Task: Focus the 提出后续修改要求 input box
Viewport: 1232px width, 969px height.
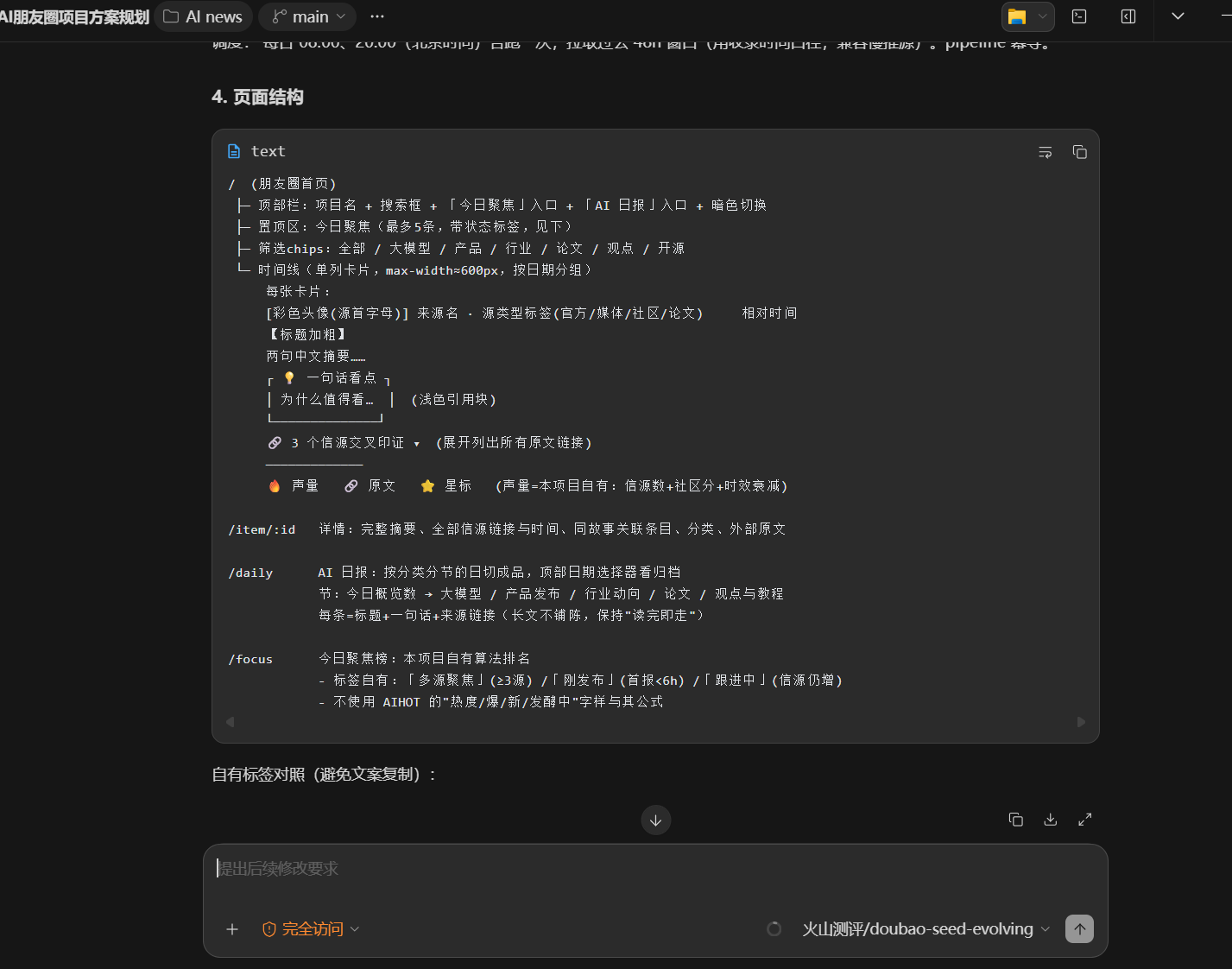Action: coord(655,869)
